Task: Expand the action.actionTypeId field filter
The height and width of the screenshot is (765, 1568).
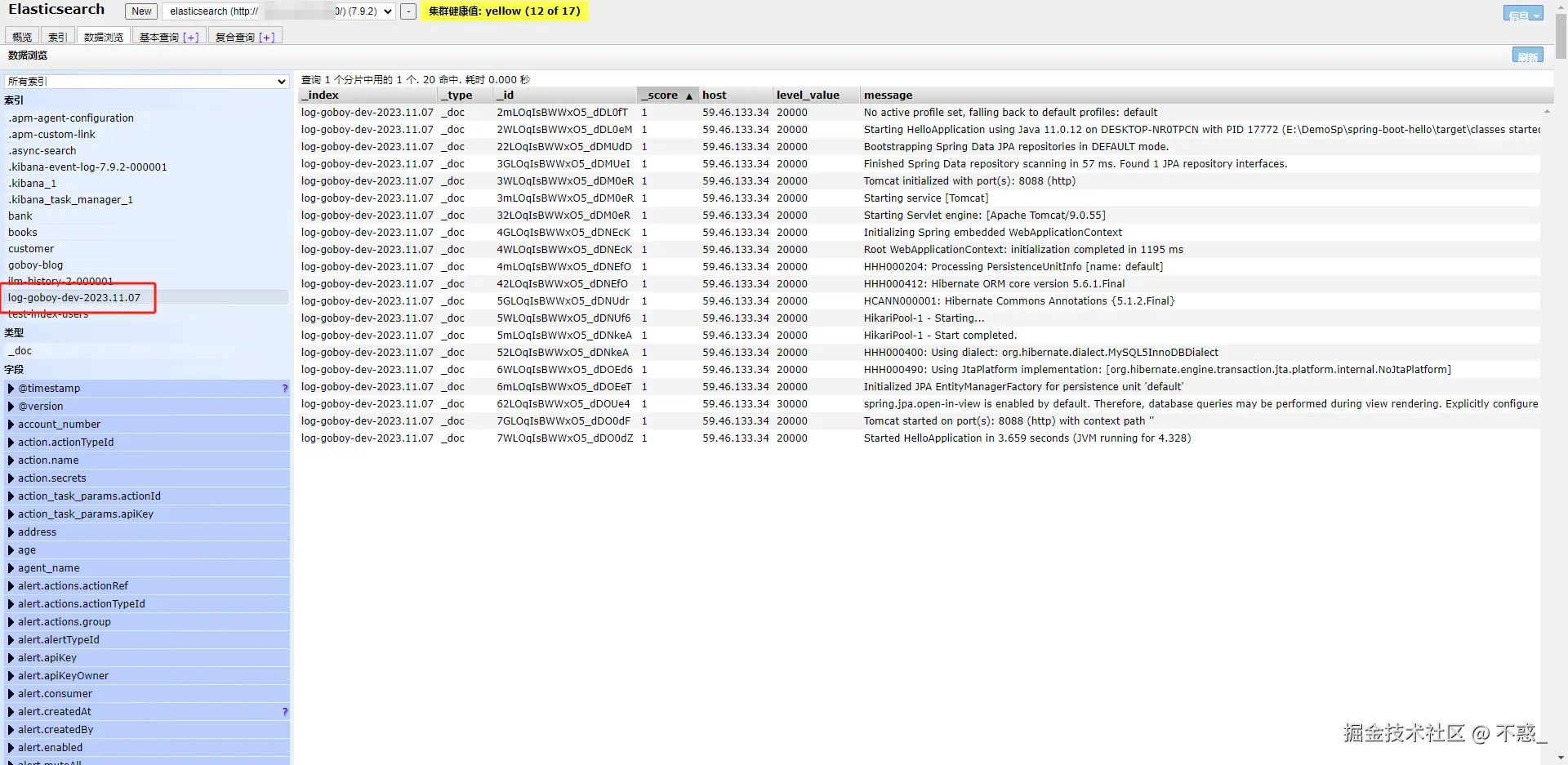Action: point(147,443)
